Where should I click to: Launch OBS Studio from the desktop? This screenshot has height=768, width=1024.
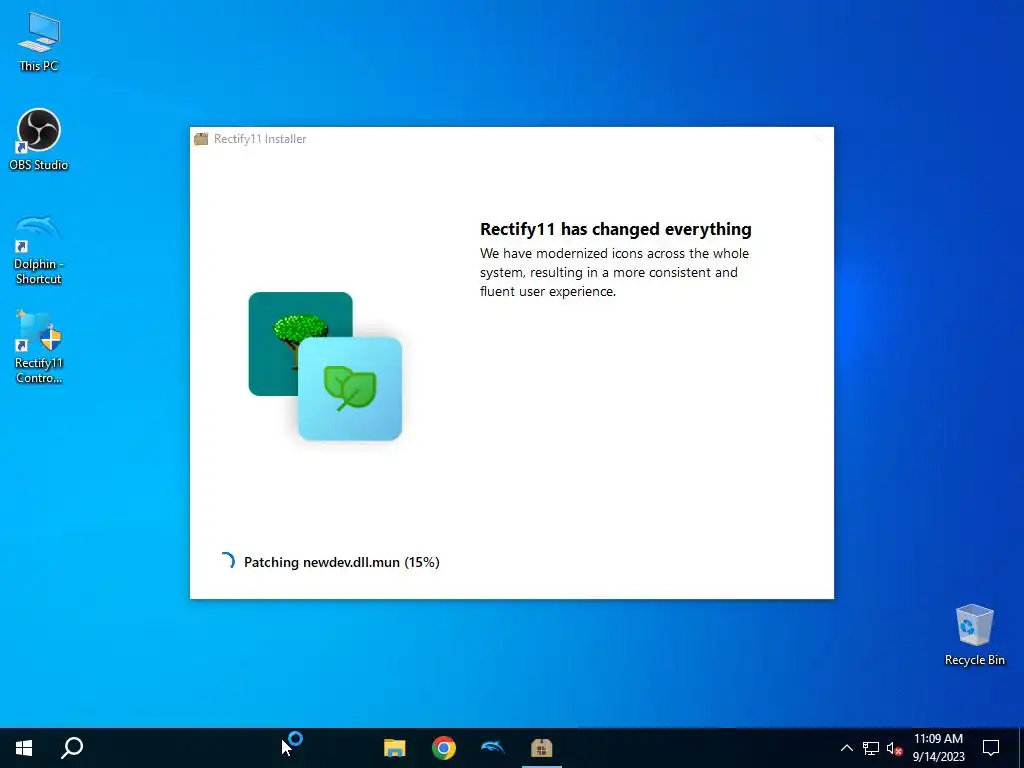(x=39, y=140)
